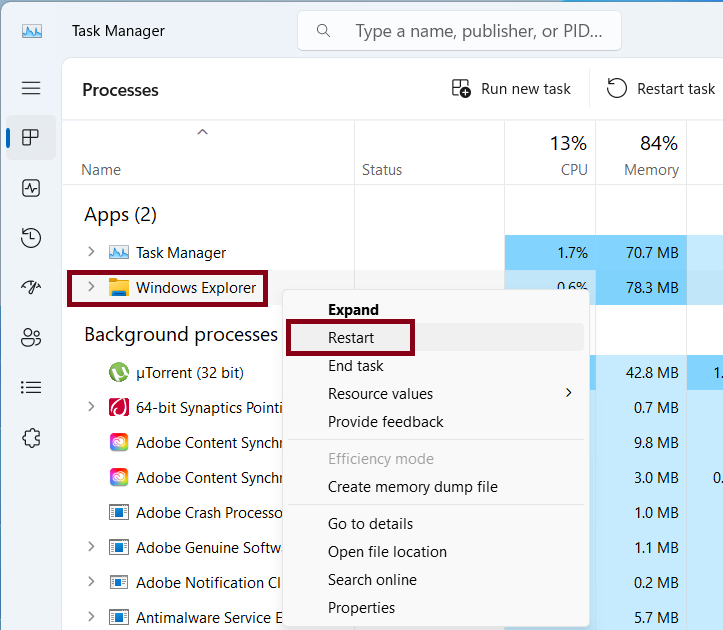Image resolution: width=723 pixels, height=630 pixels.
Task: Sort by the CPU column header
Action: pyautogui.click(x=574, y=170)
